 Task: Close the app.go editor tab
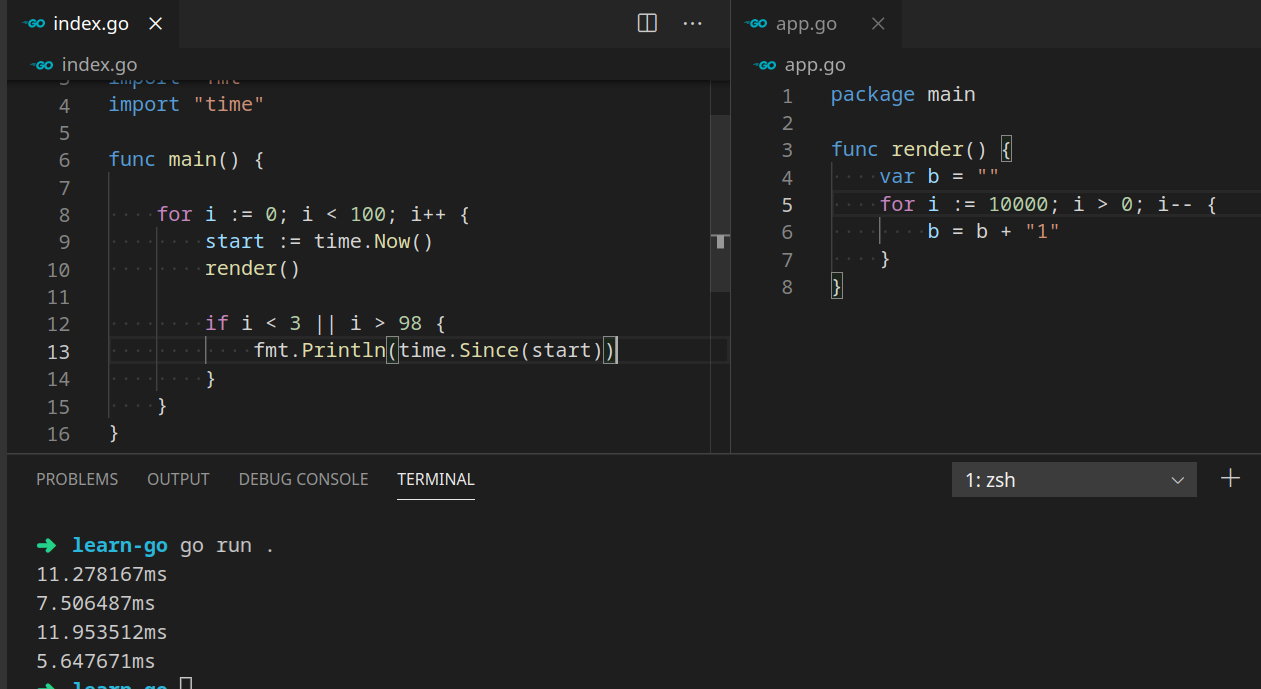pyautogui.click(x=878, y=23)
